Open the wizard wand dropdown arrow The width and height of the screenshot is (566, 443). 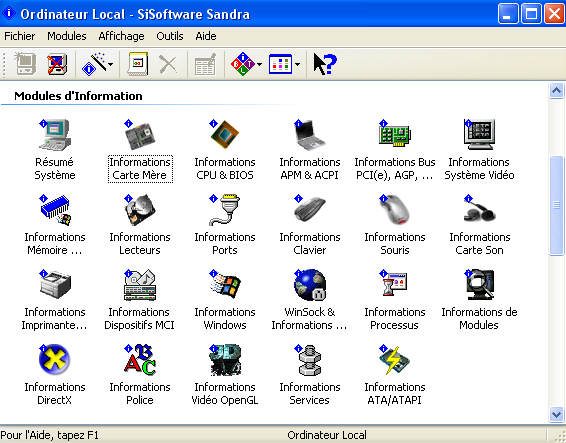[110, 65]
